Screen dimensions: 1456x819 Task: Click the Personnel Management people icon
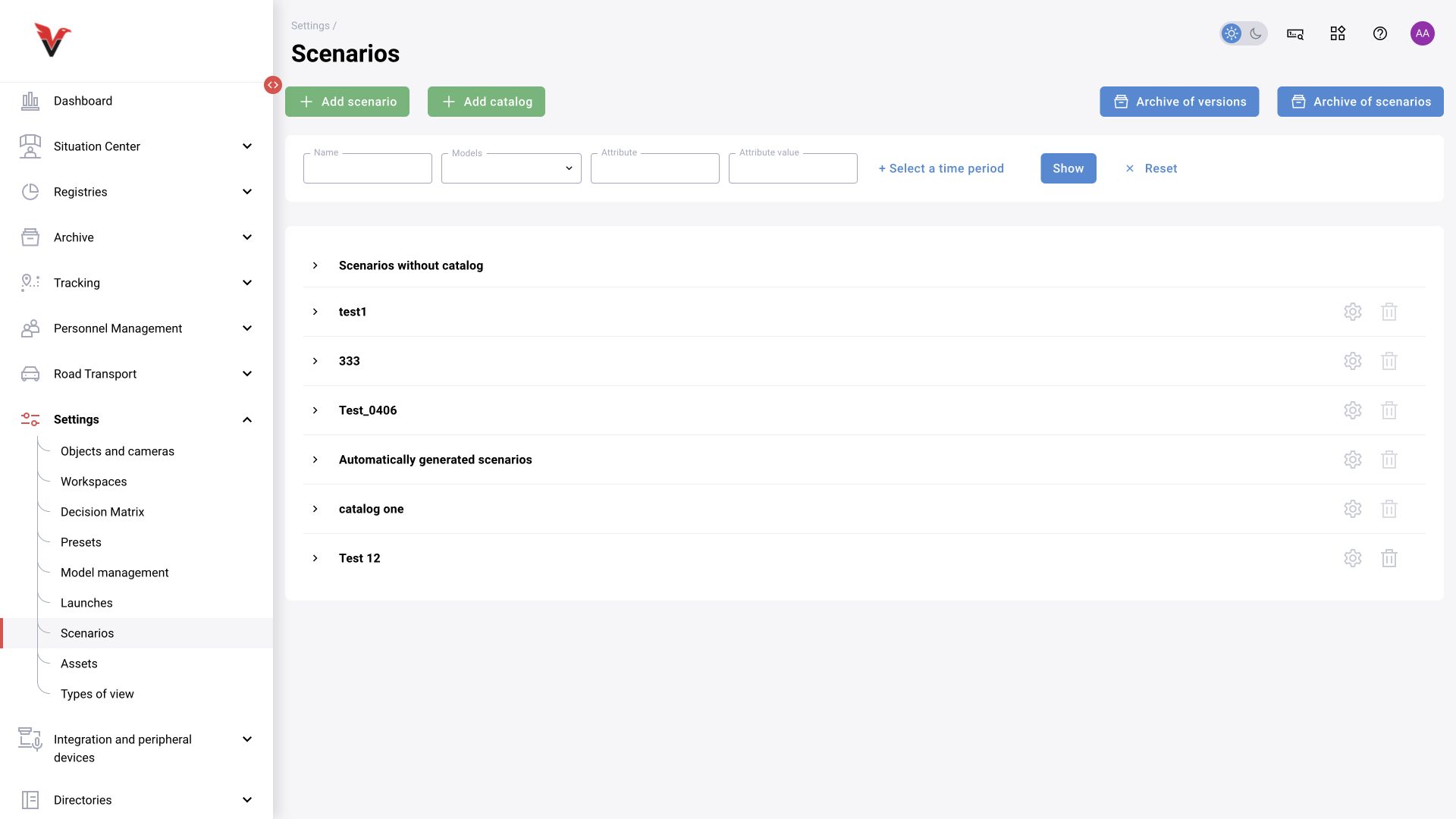coord(30,328)
